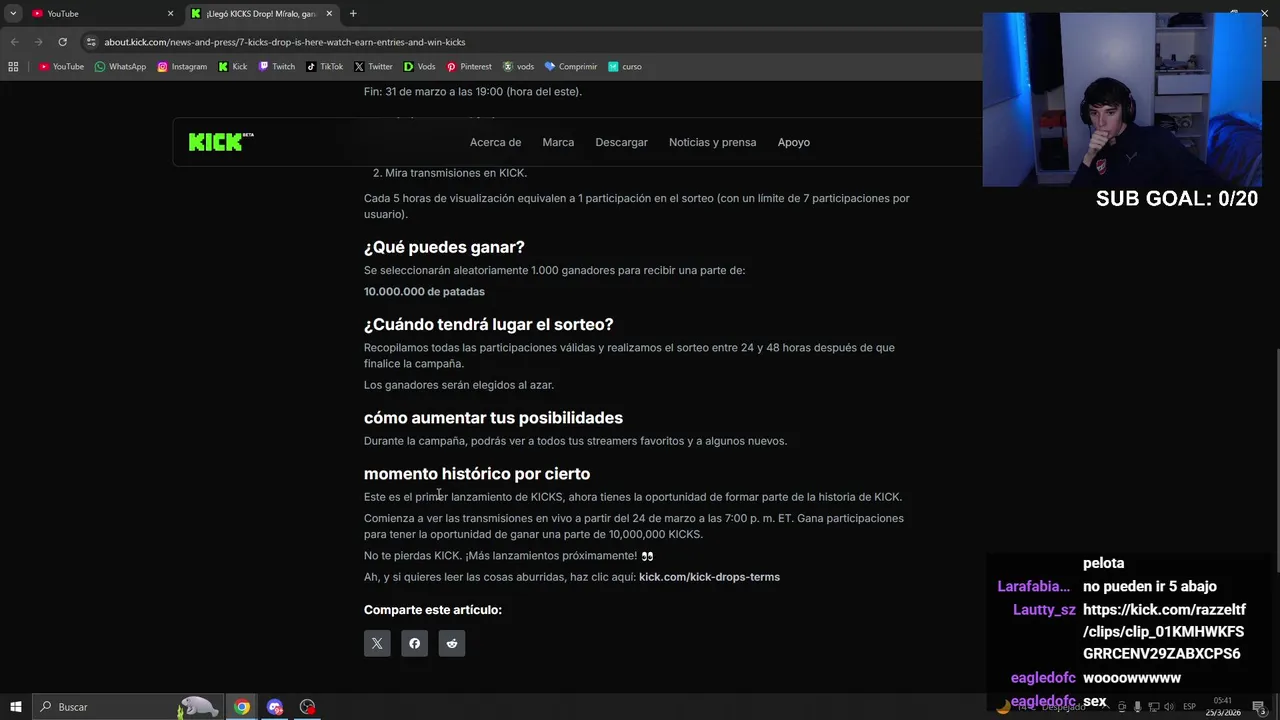
Task: Open the Instagram bookmark
Action: click(182, 67)
